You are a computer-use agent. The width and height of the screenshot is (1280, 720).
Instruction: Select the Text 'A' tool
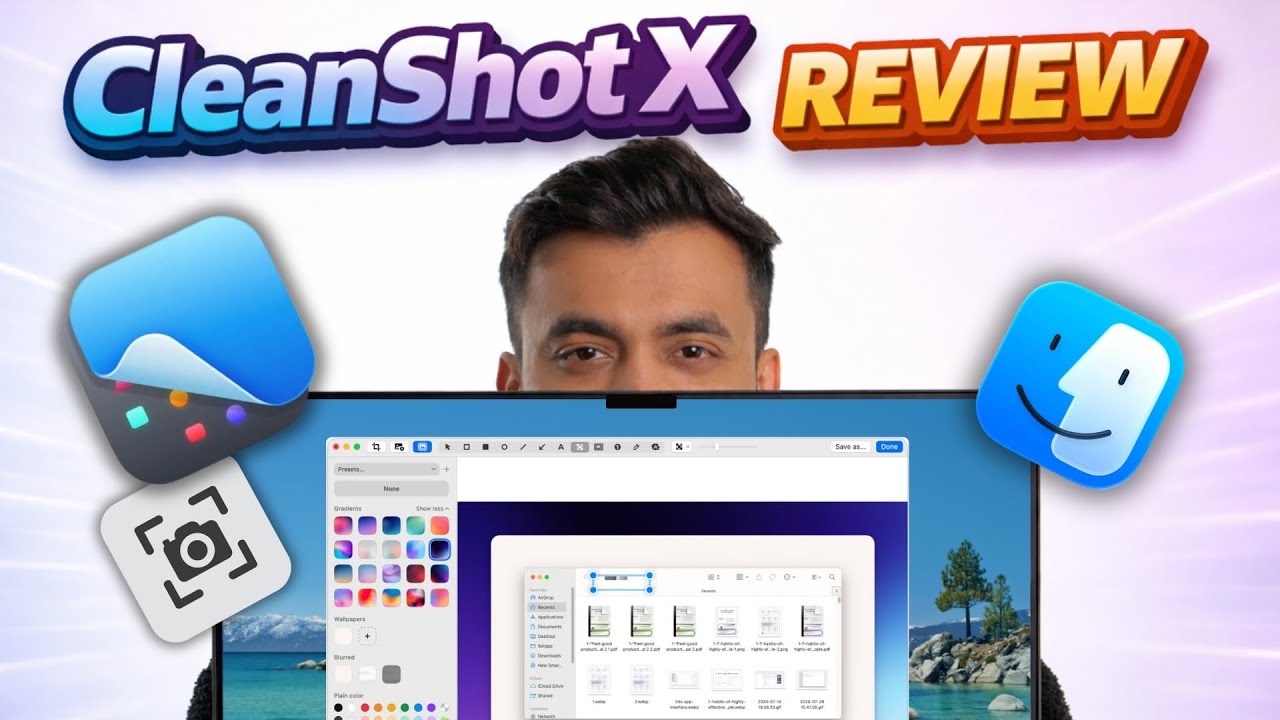[561, 446]
